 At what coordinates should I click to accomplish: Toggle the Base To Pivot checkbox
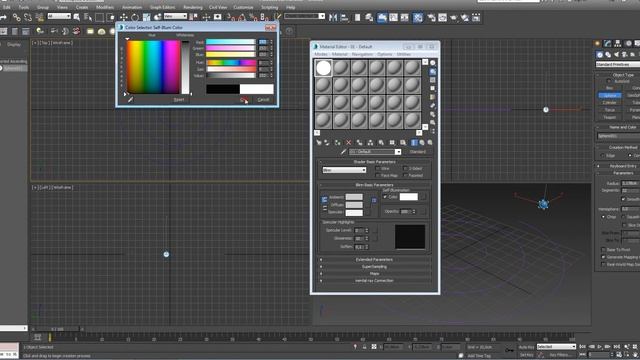[x=603, y=249]
